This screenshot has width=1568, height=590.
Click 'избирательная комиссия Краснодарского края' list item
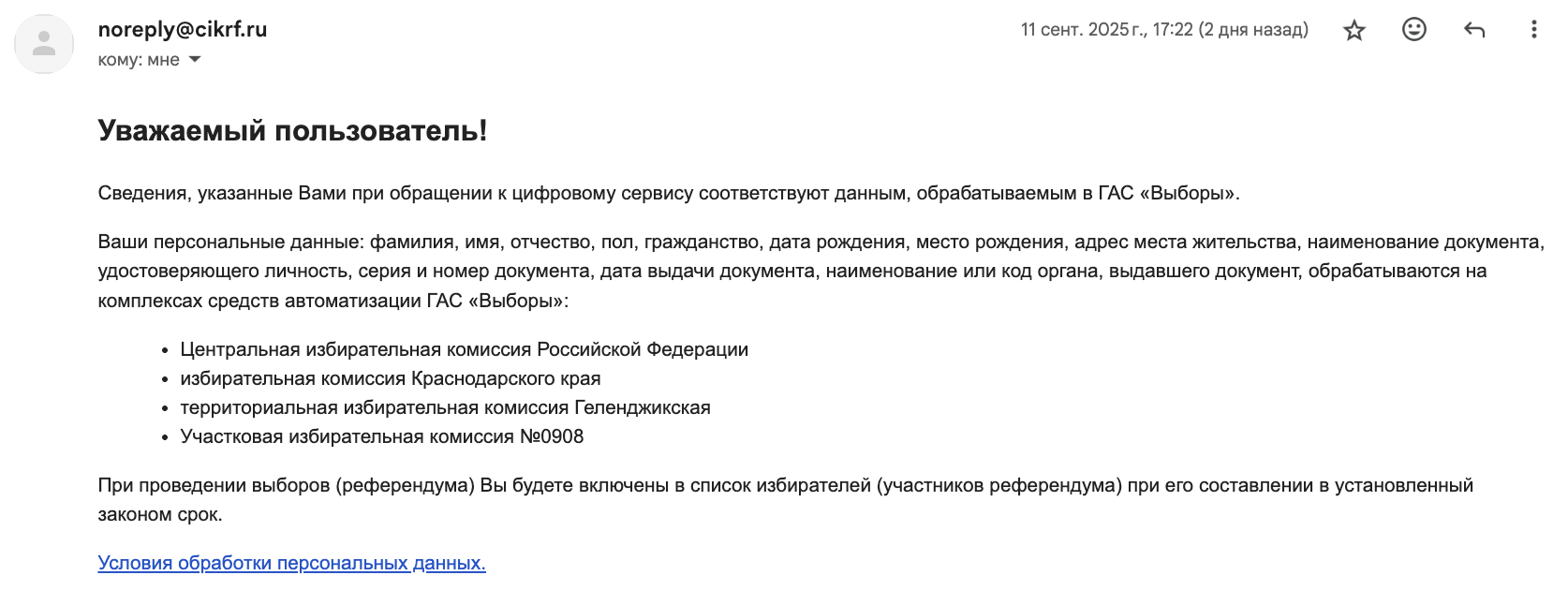click(x=390, y=378)
